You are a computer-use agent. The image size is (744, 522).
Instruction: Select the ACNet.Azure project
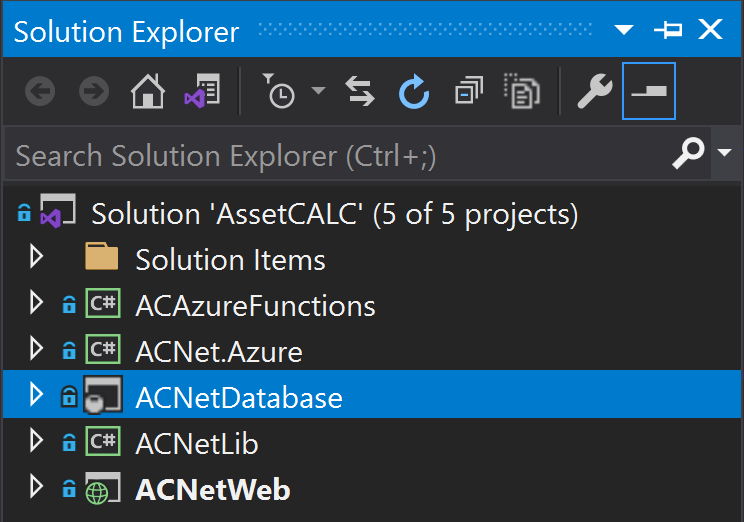[218, 352]
